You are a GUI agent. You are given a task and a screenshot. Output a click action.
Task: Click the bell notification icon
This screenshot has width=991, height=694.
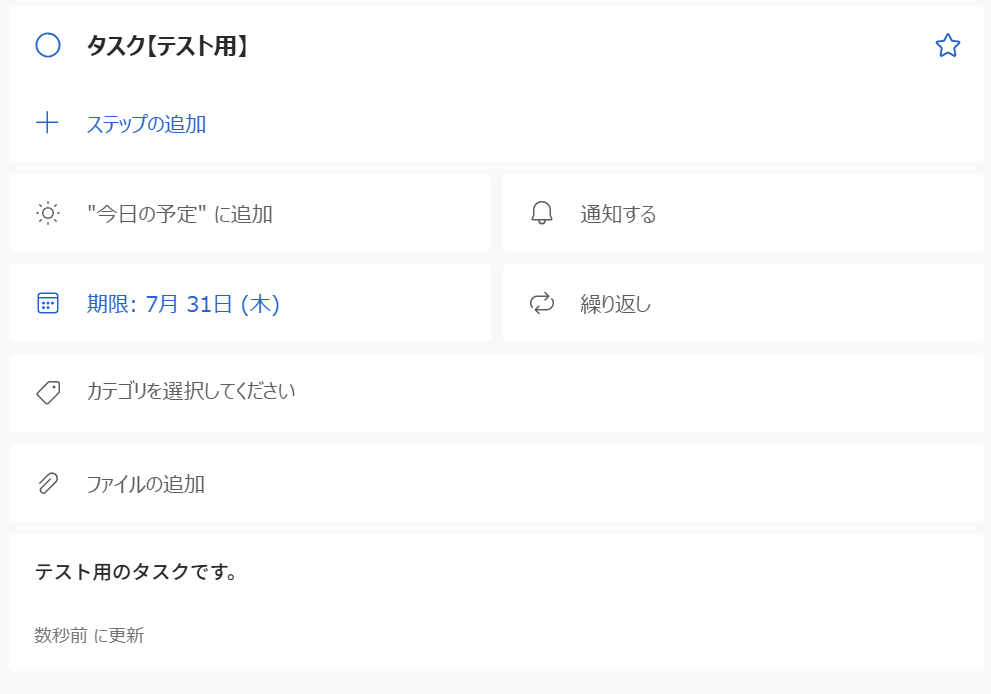click(x=541, y=213)
